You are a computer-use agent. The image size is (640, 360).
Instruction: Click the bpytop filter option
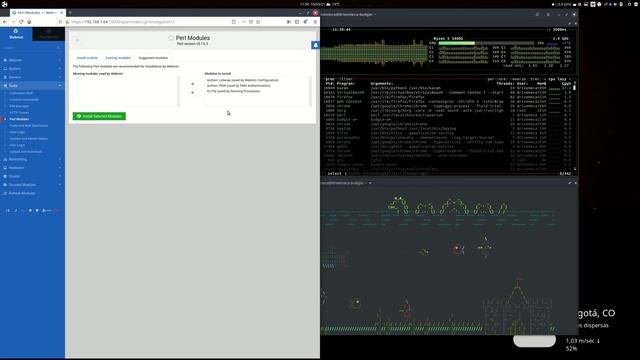[x=346, y=79]
